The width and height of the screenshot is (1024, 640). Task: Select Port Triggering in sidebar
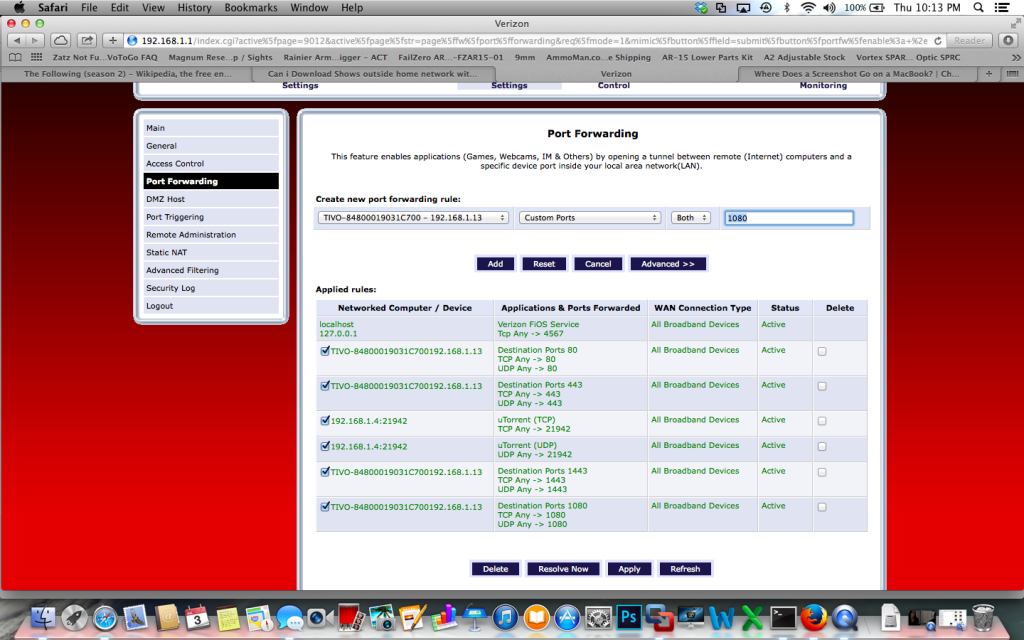pyautogui.click(x=211, y=217)
